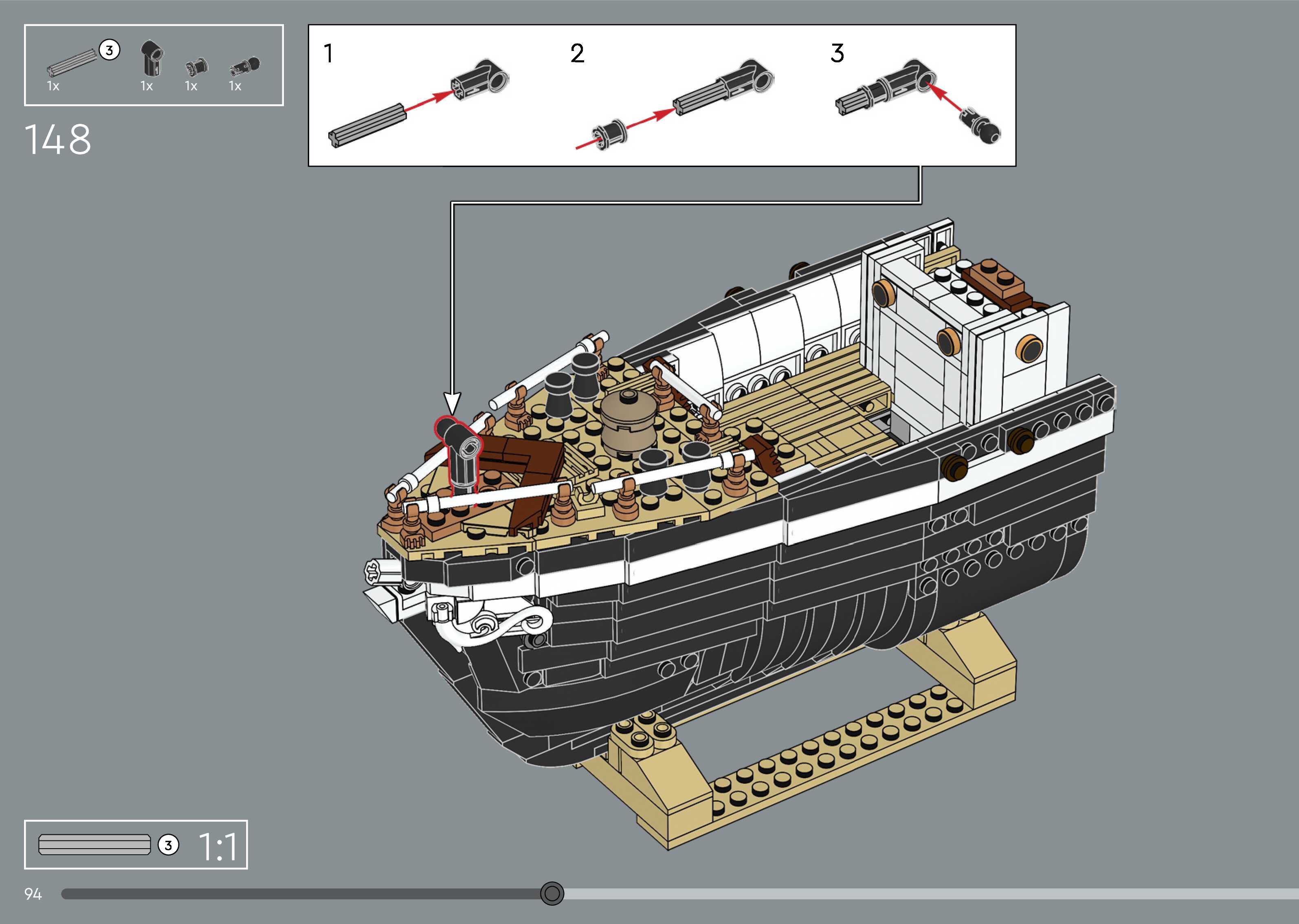Click the full-size axle in scale box

click(x=95, y=844)
